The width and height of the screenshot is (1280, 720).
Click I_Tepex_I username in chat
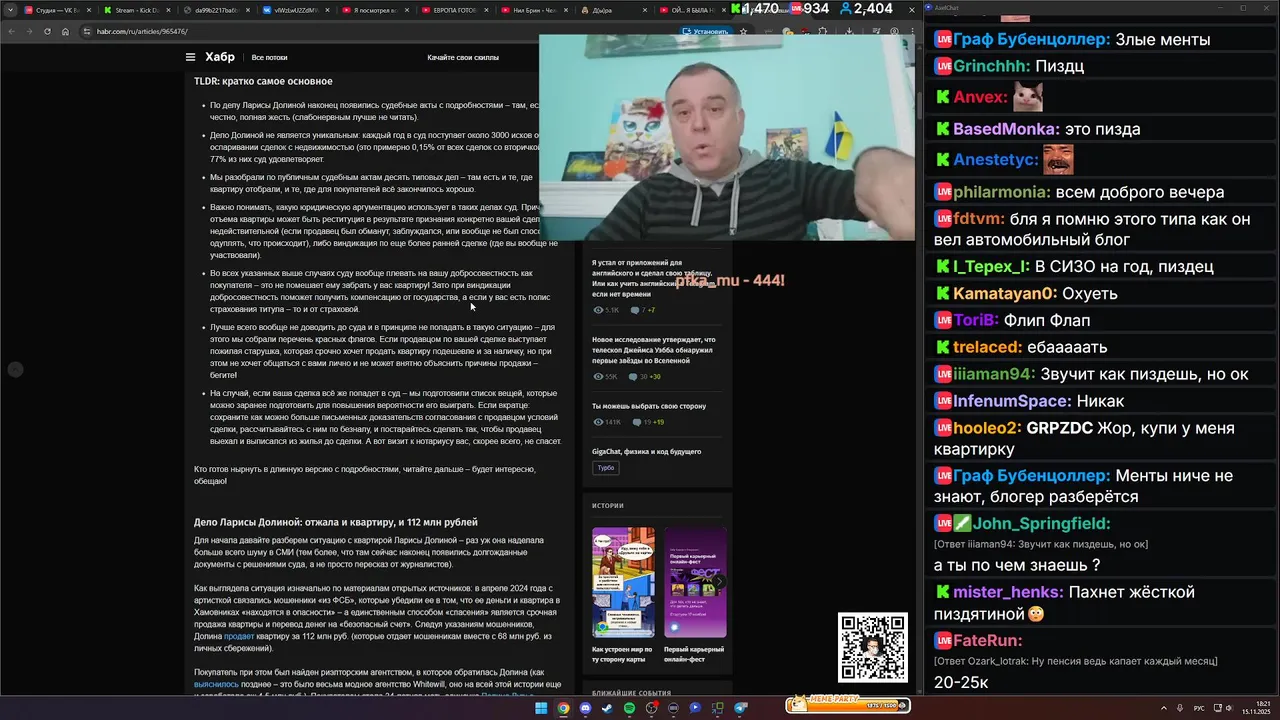991,267
